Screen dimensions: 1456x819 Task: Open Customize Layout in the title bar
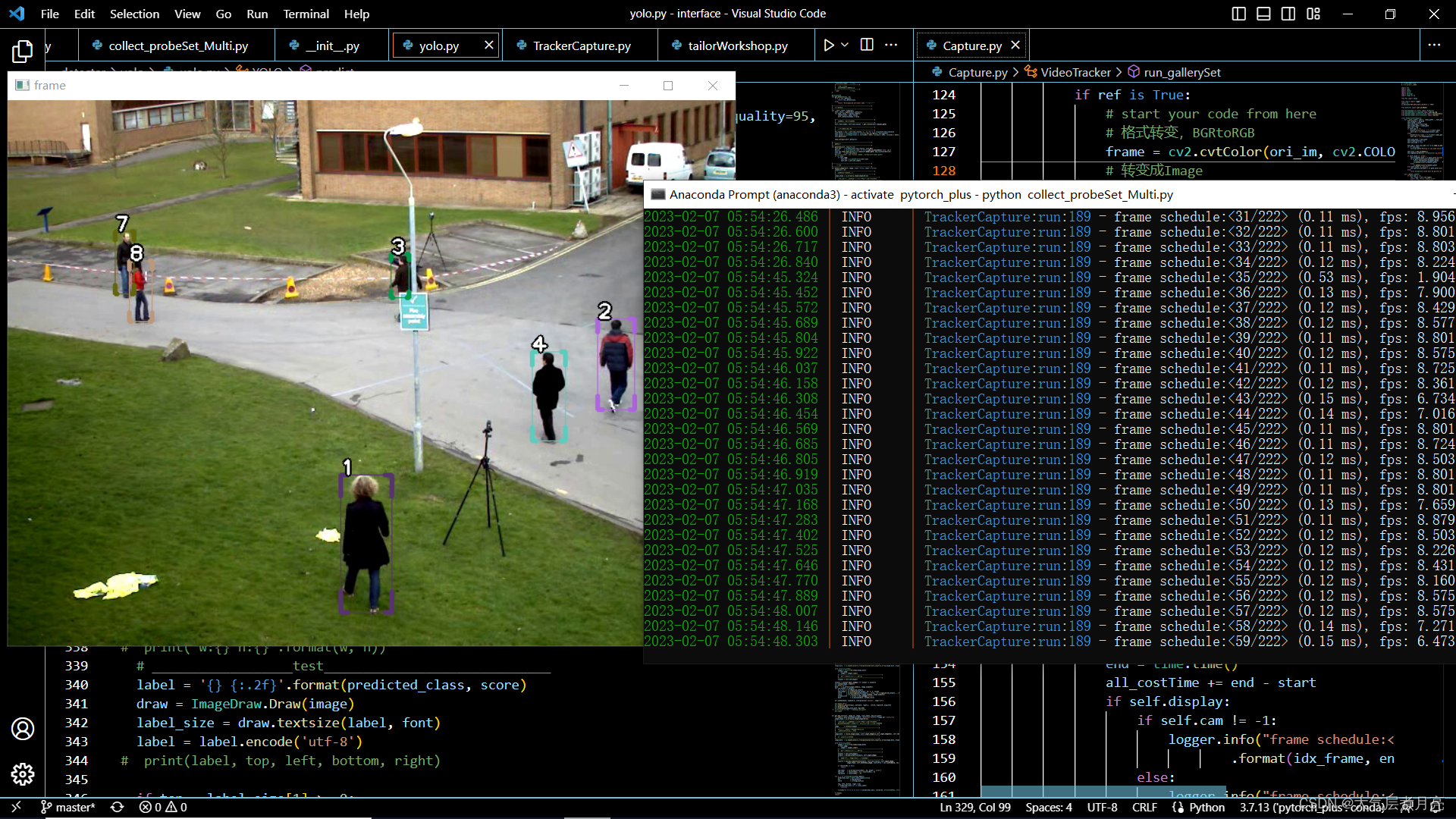point(1313,14)
